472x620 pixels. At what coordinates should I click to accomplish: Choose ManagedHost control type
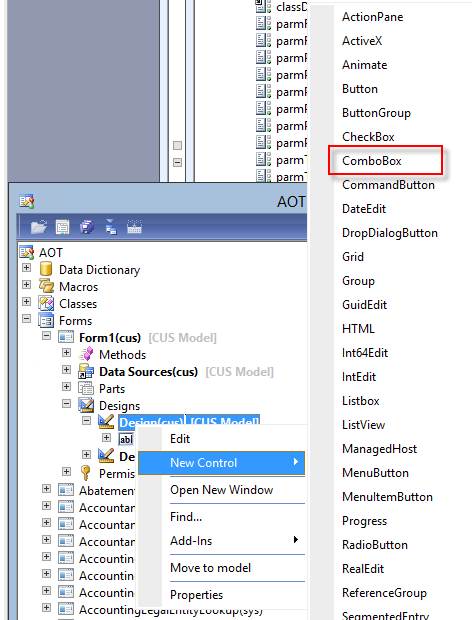(x=379, y=449)
